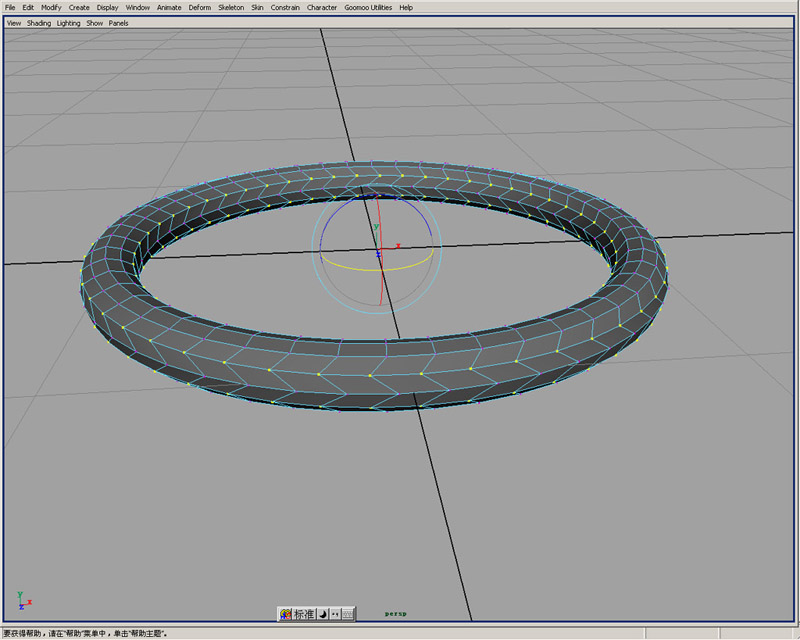Open the Display menu
The height and width of the screenshot is (640, 800).
[x=108, y=8]
